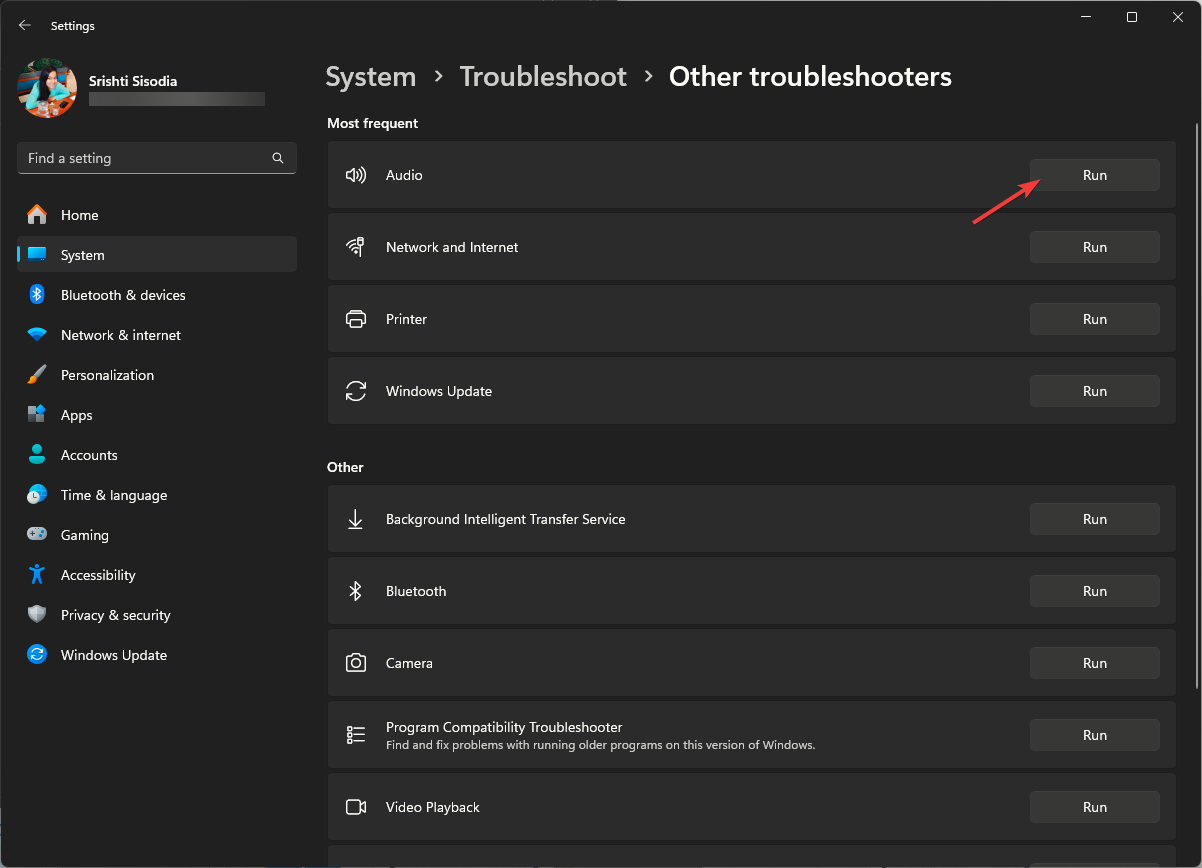The width and height of the screenshot is (1202, 868).
Task: Click the Program Compatibility Troubleshooter list icon
Action: 356,735
